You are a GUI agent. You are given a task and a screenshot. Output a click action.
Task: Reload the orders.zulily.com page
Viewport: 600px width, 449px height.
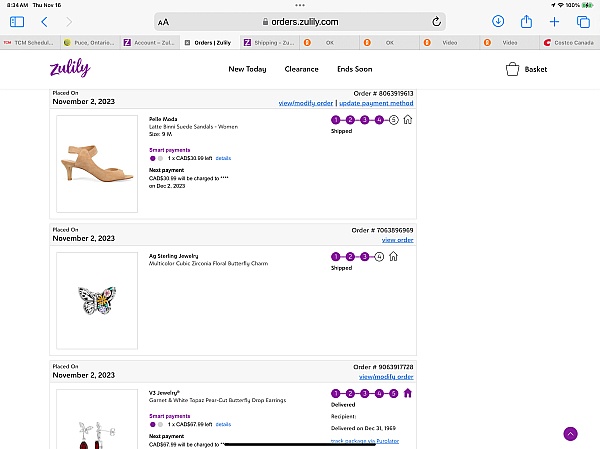436,22
